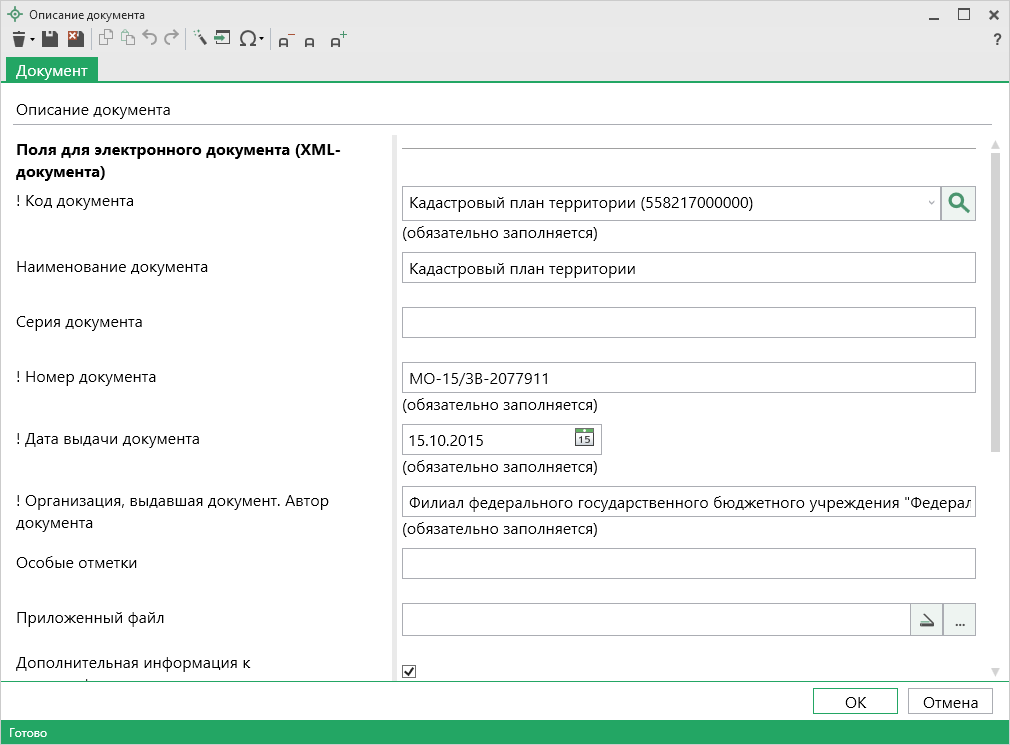Image resolution: width=1010 pixels, height=745 pixels.
Task: Click the save (floppy disk) toolbar icon
Action: click(x=50, y=39)
